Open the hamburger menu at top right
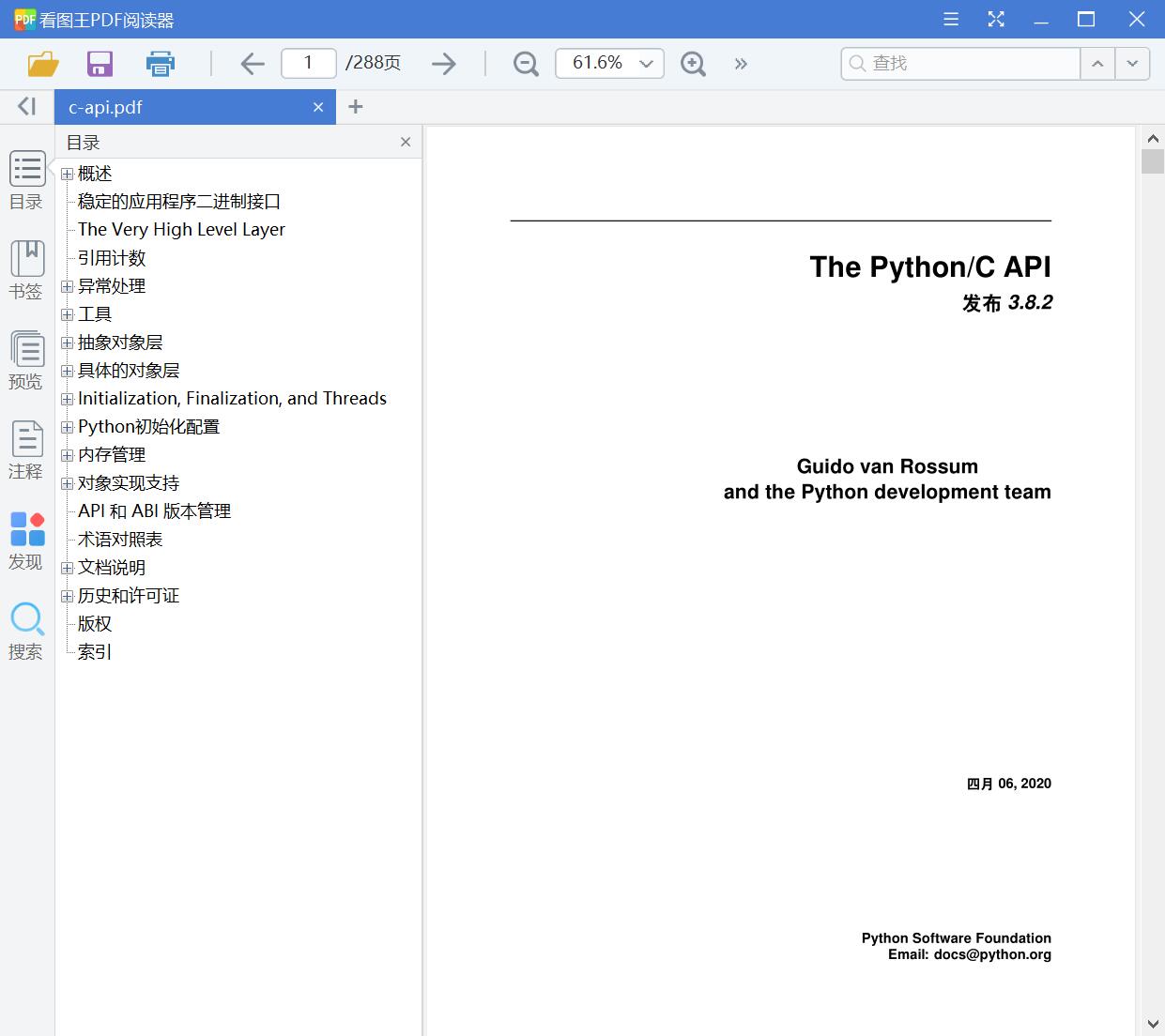 tap(950, 19)
